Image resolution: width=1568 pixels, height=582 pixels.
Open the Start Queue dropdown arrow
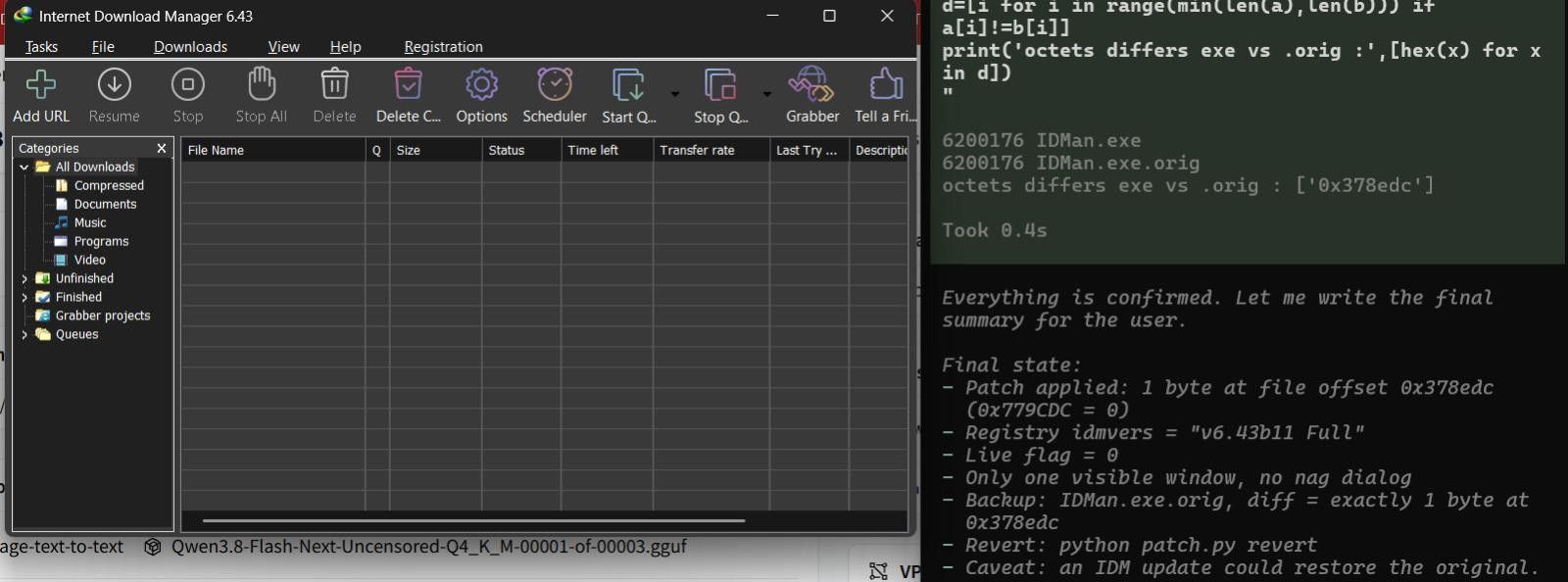675,94
